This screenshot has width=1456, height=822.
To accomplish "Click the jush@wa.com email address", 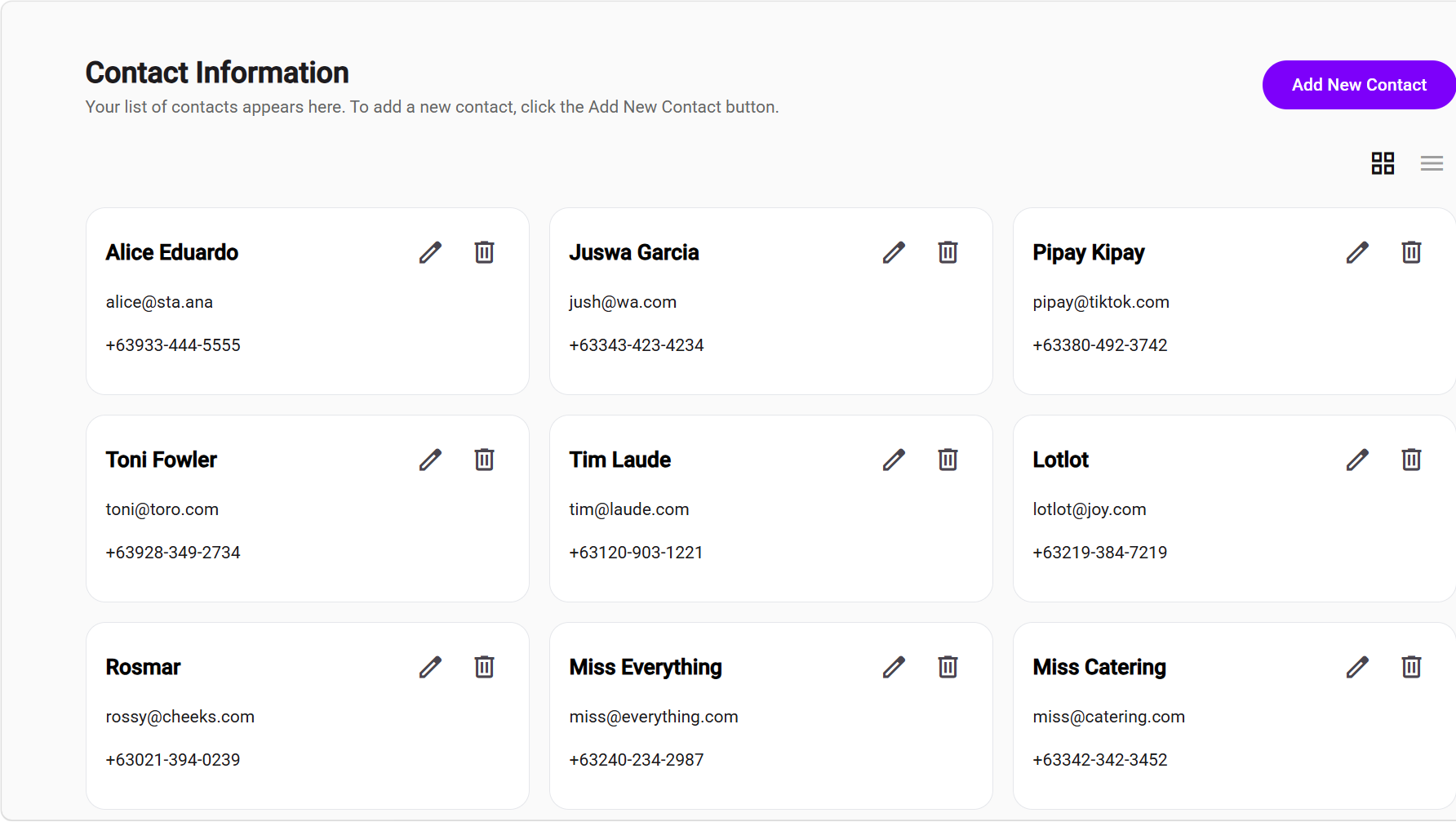I will tap(623, 302).
